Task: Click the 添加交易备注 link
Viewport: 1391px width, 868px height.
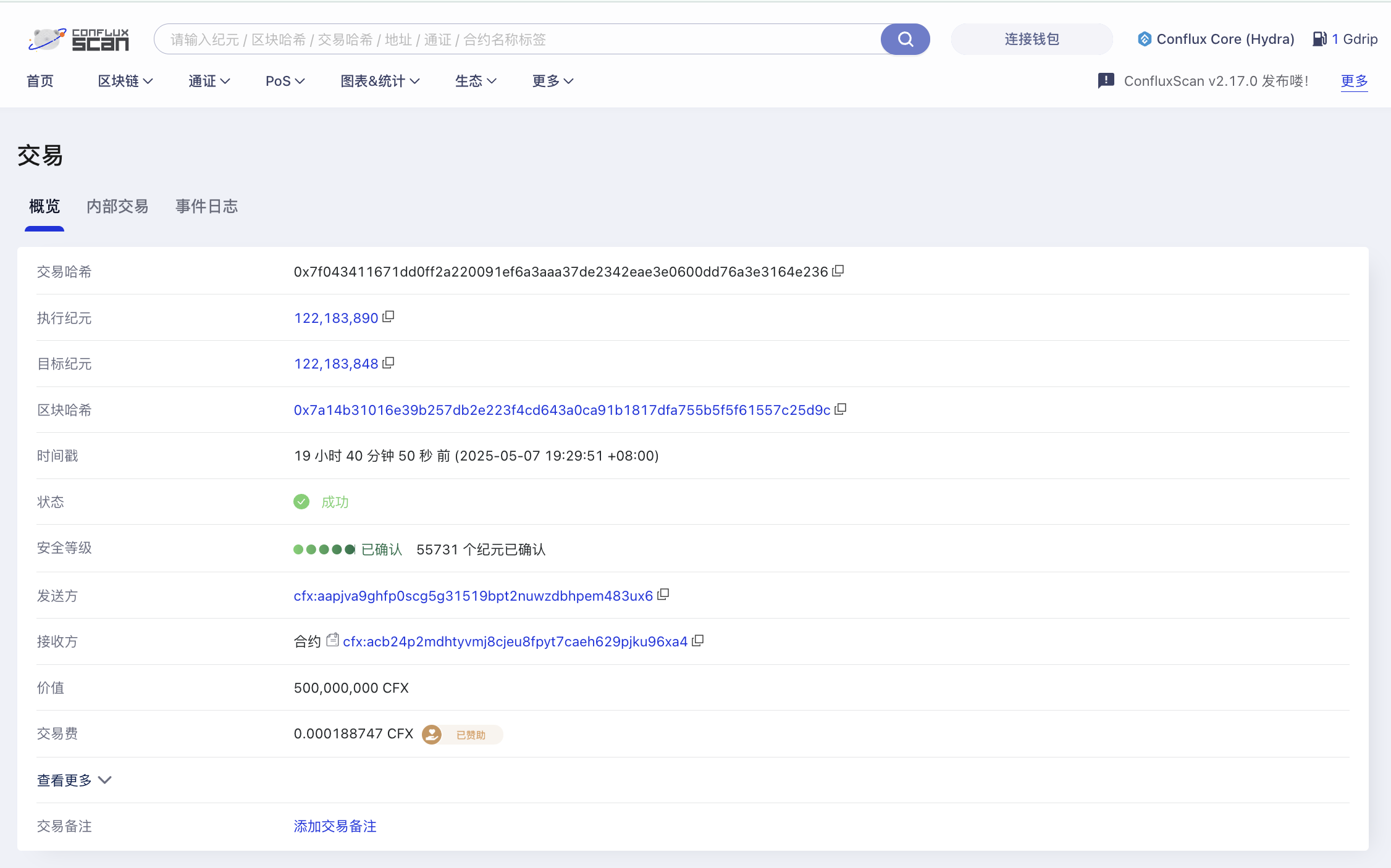Action: point(335,826)
